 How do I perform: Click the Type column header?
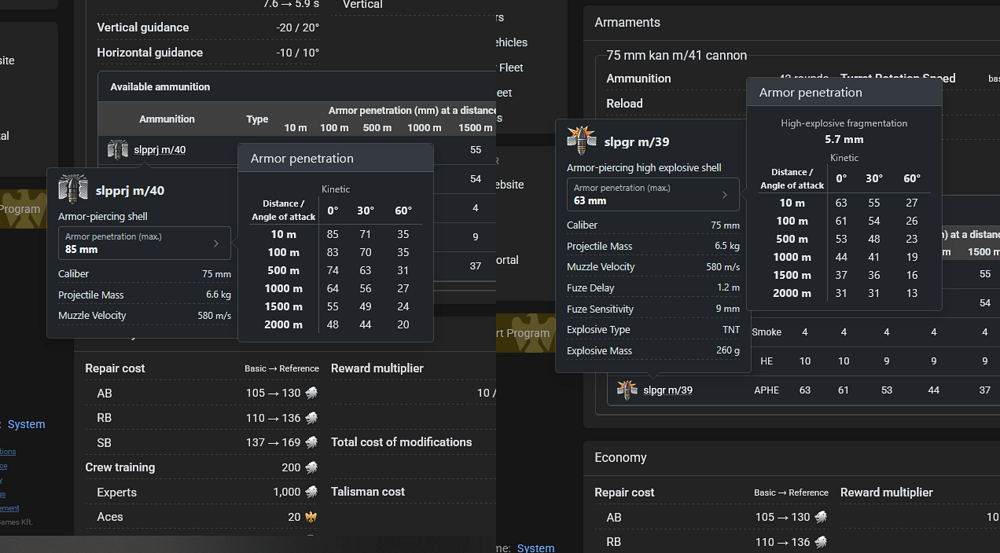coord(257,119)
